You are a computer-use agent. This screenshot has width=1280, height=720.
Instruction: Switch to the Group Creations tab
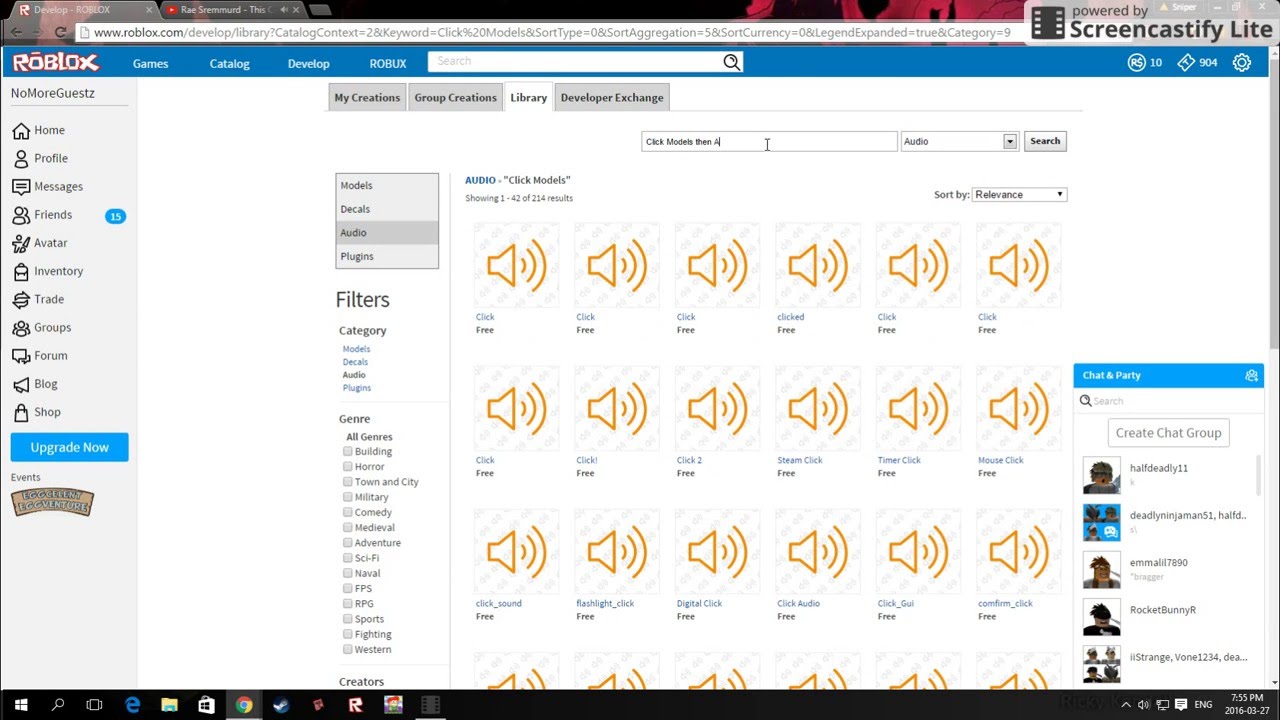tap(455, 97)
